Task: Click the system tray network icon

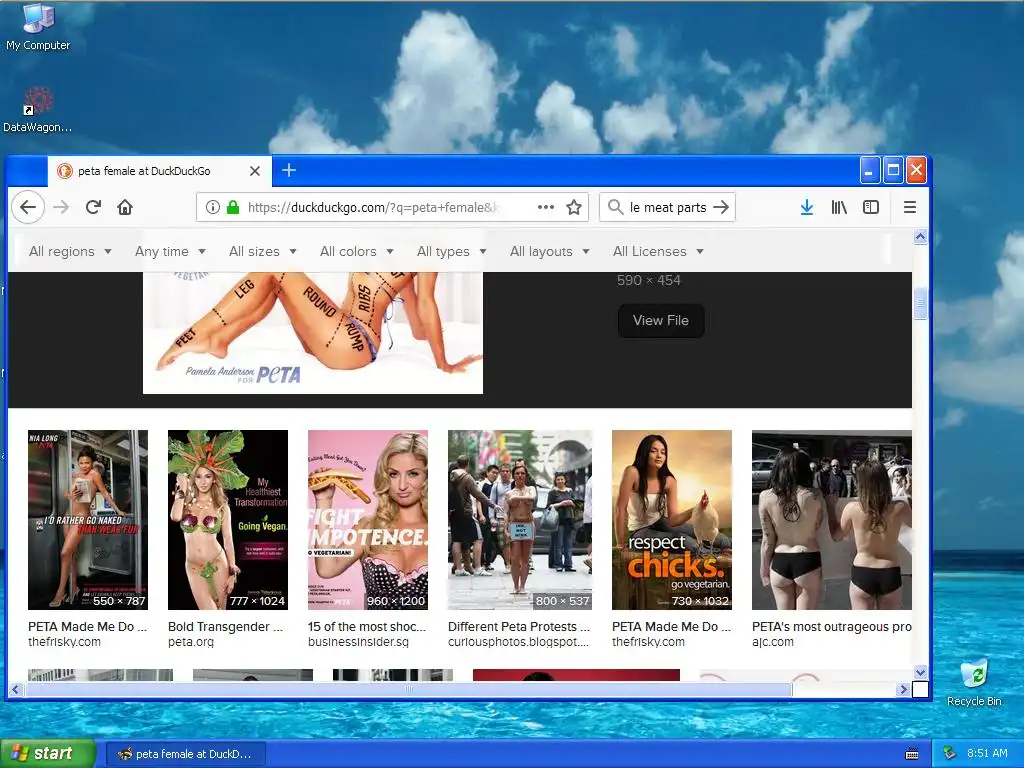Action: [950, 754]
